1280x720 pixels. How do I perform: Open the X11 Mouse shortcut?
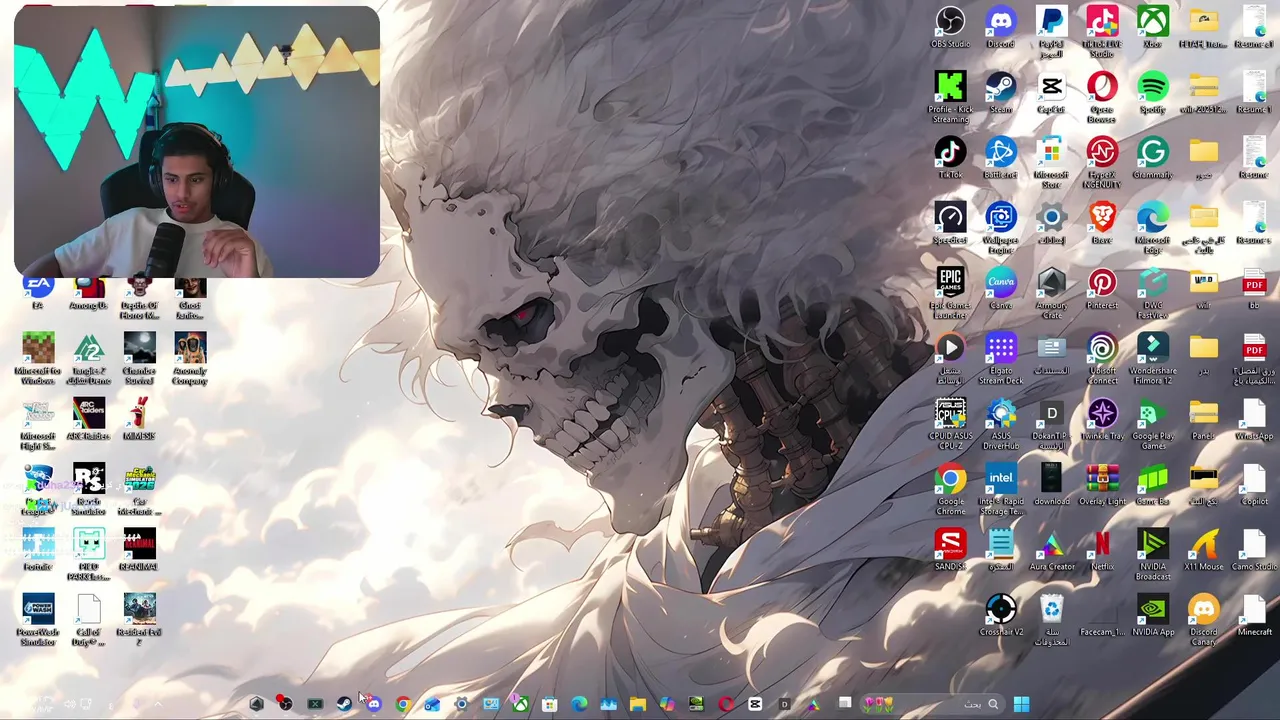pos(1203,550)
